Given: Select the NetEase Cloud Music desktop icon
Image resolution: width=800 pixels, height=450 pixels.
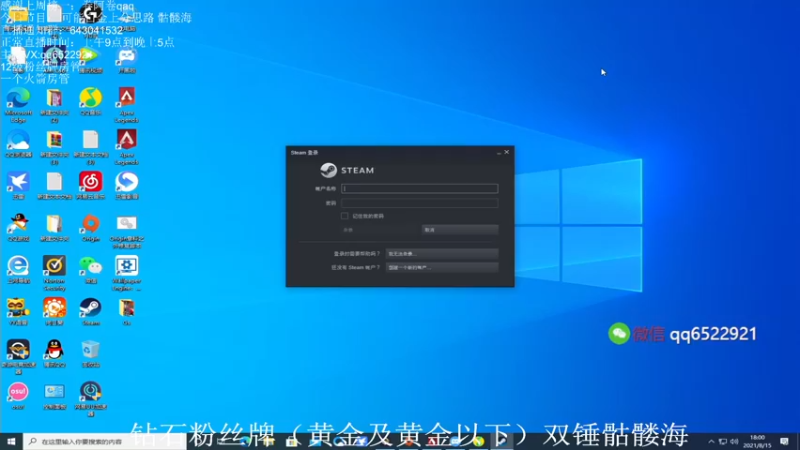Looking at the screenshot, I should coord(90,185).
